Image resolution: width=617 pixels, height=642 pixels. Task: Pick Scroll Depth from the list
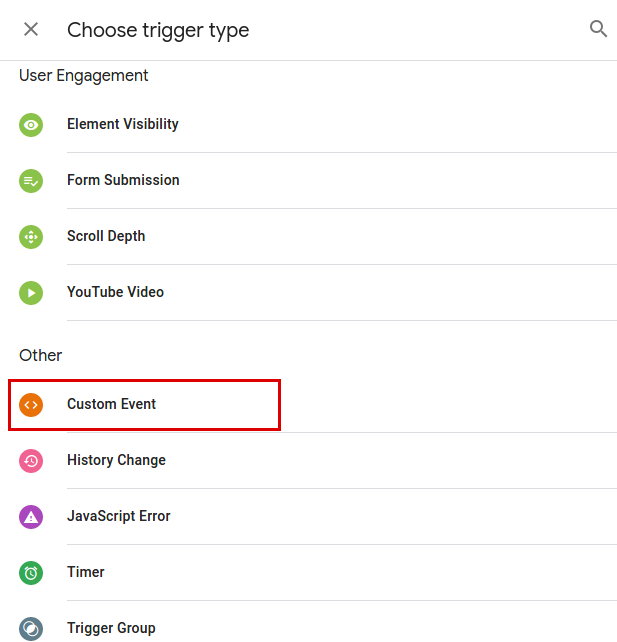pos(106,237)
